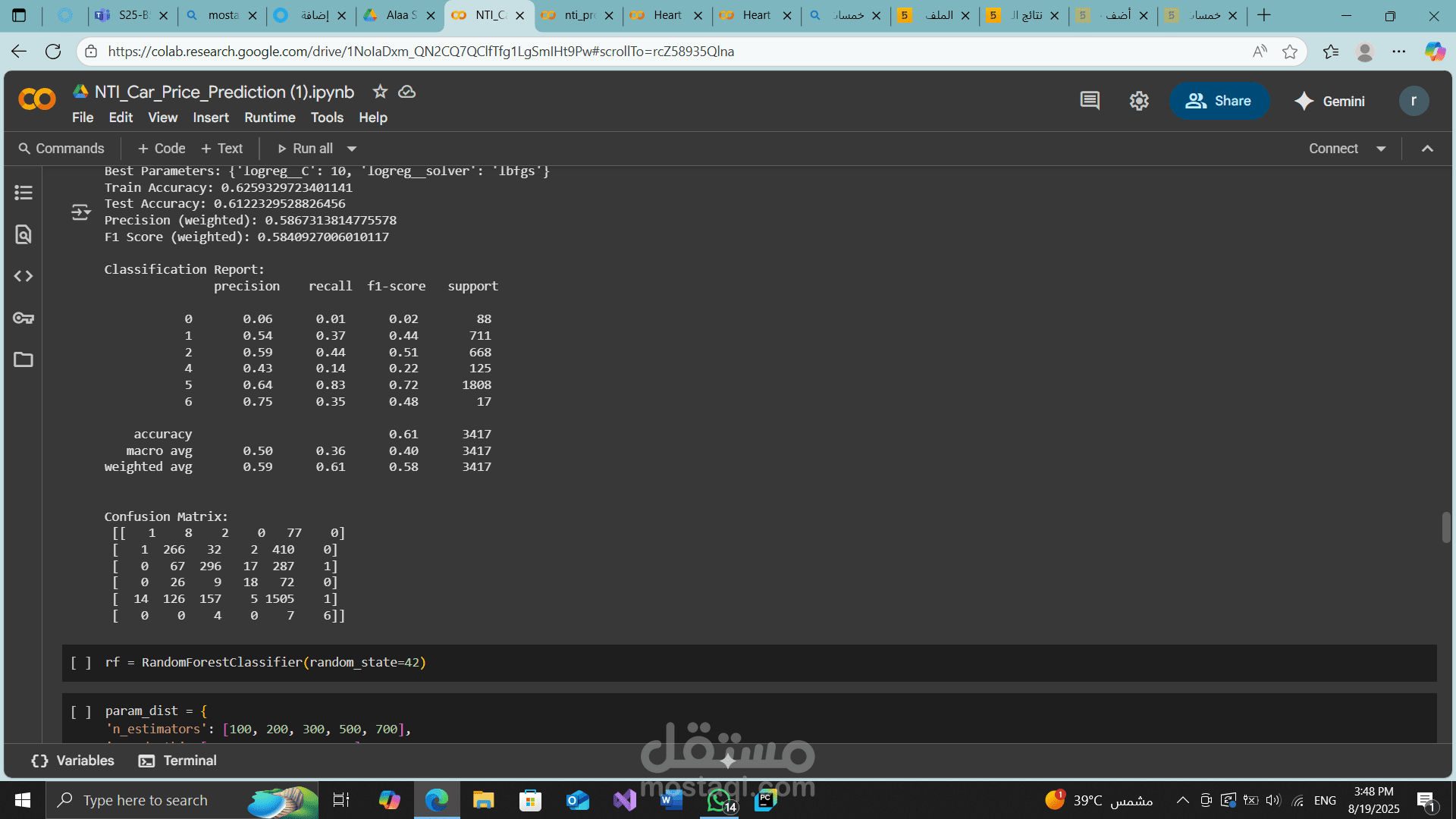Image resolution: width=1456 pixels, height=819 pixels.
Task: Click the cell output toggle icon
Action: click(x=81, y=212)
